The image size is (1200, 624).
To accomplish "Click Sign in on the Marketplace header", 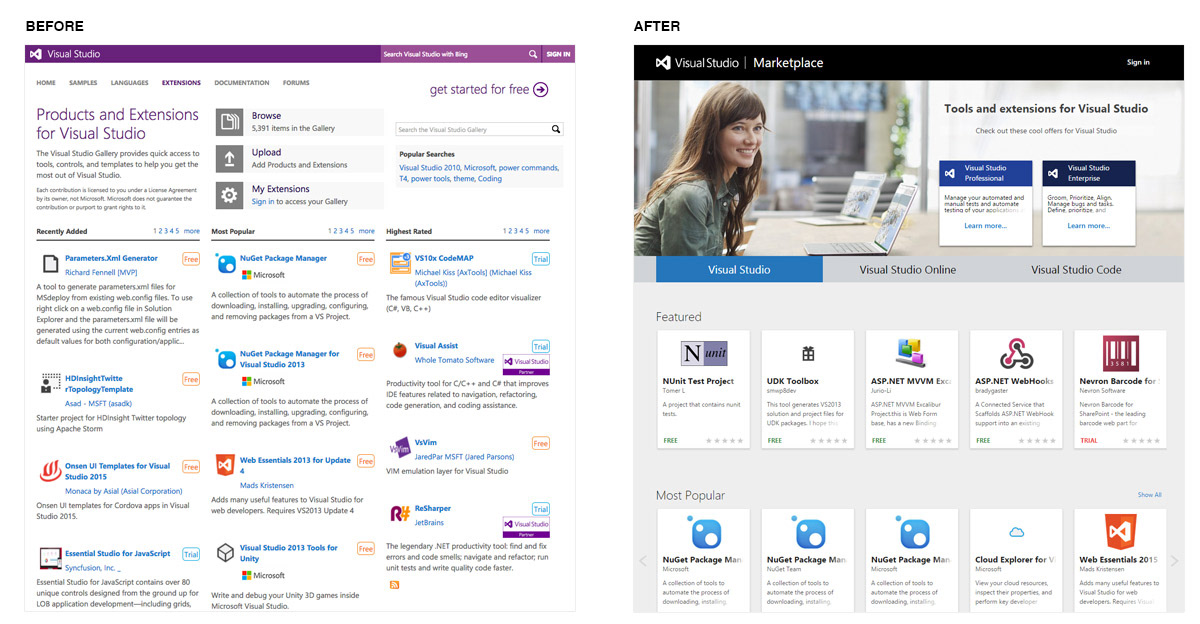I will click(1138, 62).
